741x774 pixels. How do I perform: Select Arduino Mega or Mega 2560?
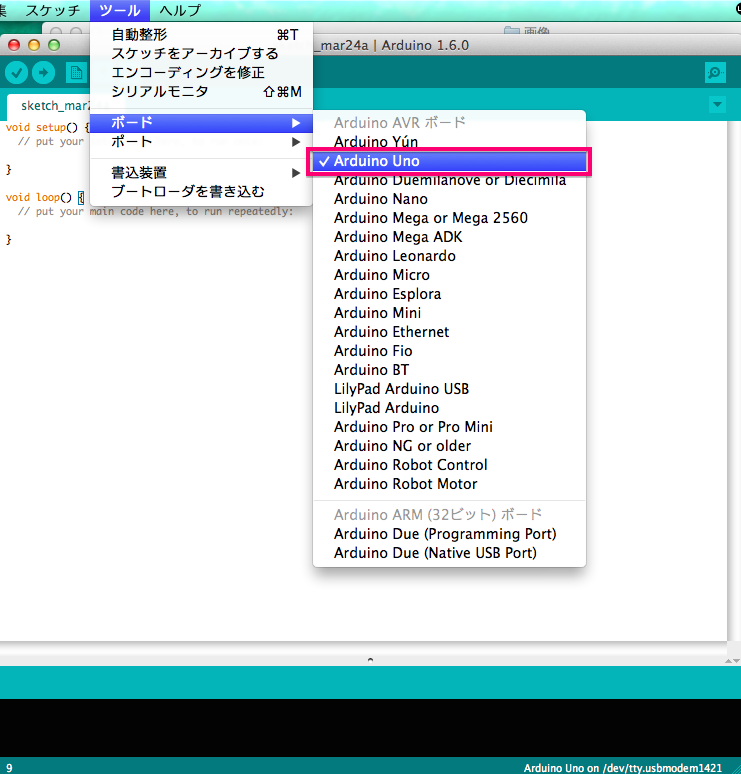pos(449,218)
